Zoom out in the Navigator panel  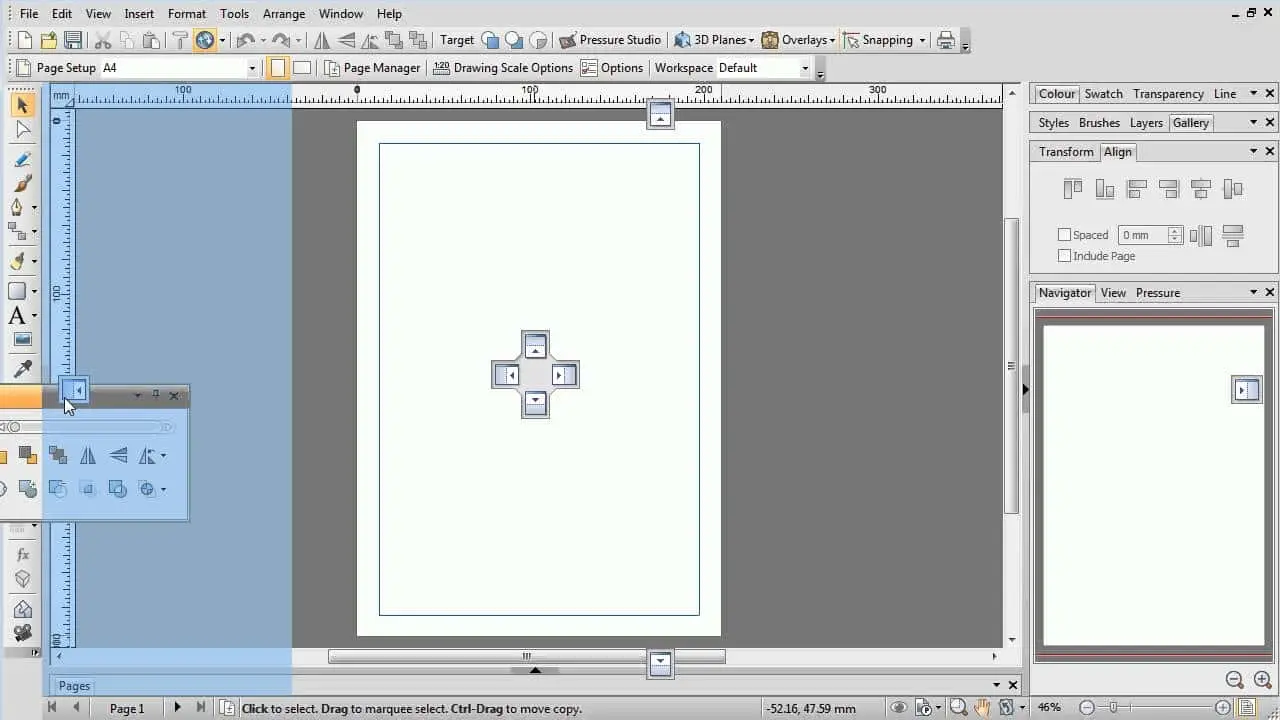[1235, 680]
